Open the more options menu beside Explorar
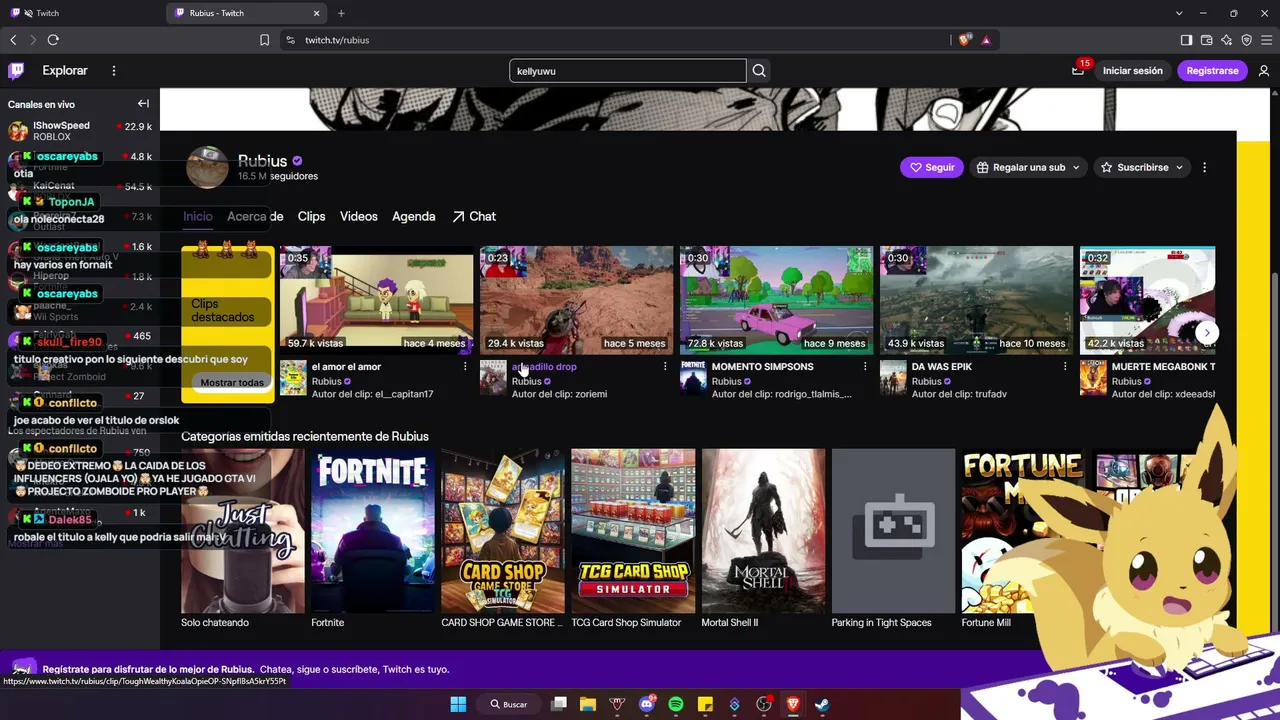 point(114,71)
